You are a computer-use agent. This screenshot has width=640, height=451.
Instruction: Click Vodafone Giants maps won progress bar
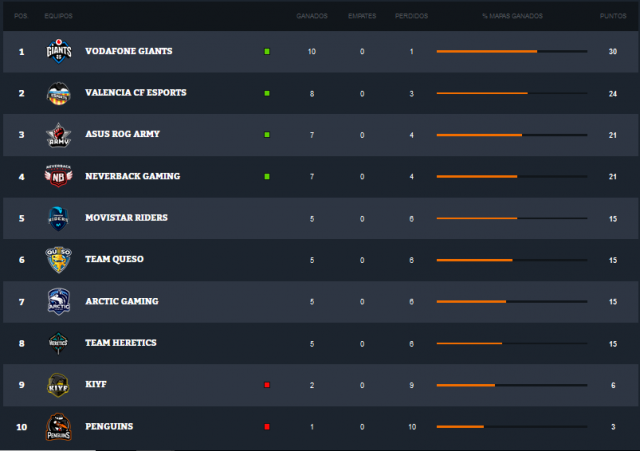[x=512, y=51]
